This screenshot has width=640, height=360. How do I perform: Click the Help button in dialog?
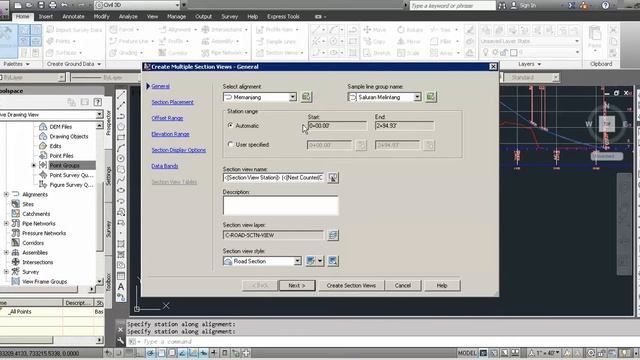click(x=442, y=285)
